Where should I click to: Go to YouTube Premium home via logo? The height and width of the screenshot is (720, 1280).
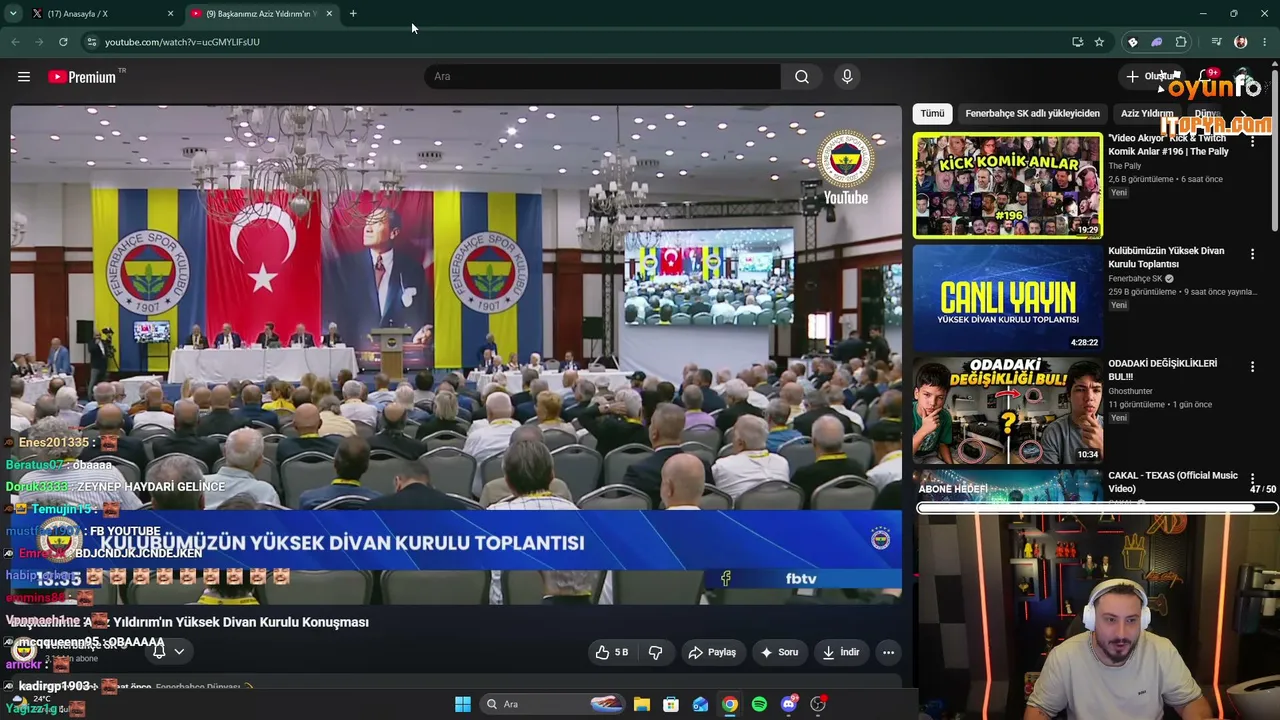[83, 77]
